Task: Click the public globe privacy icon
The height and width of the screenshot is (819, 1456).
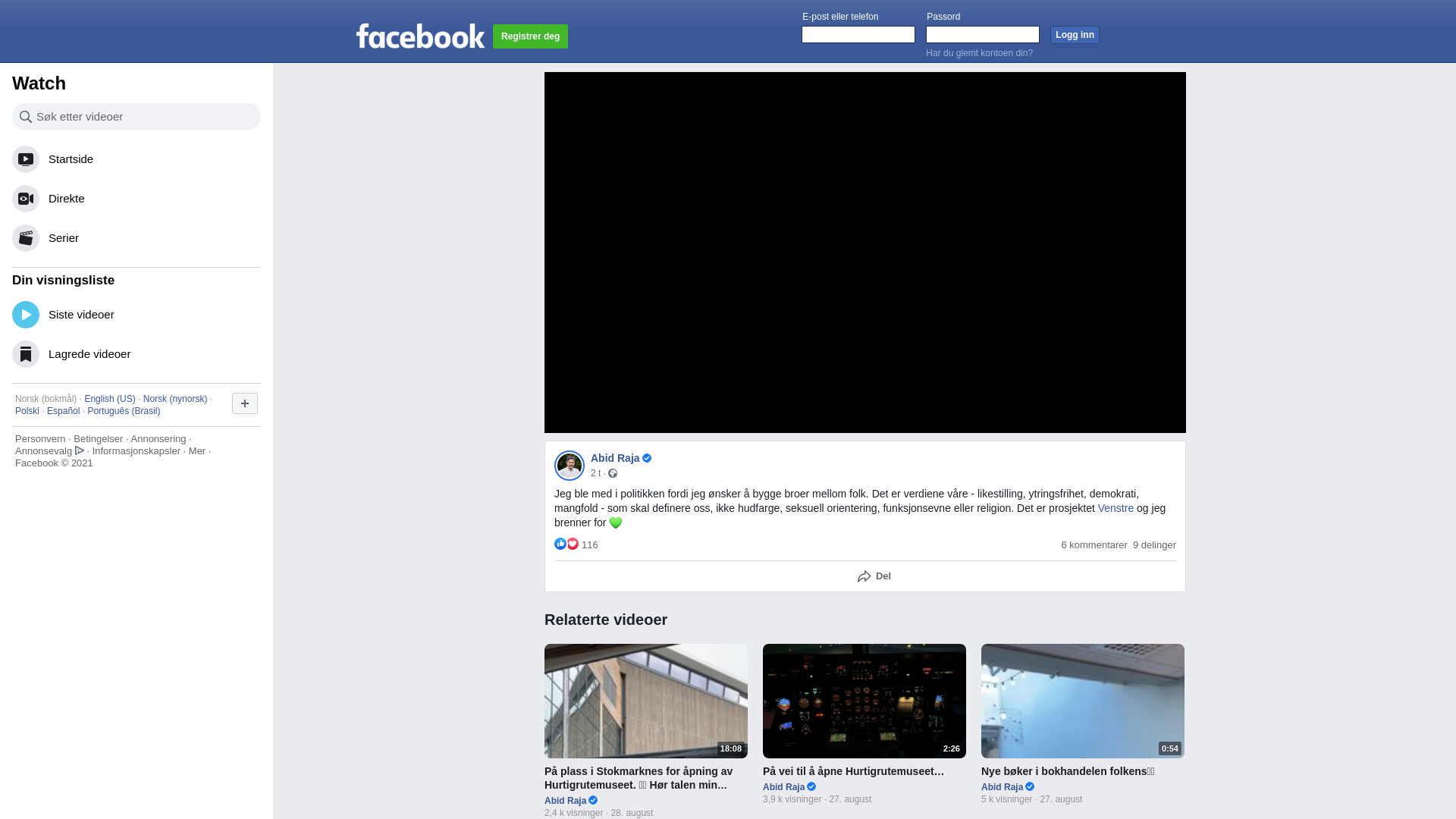Action: point(613,473)
